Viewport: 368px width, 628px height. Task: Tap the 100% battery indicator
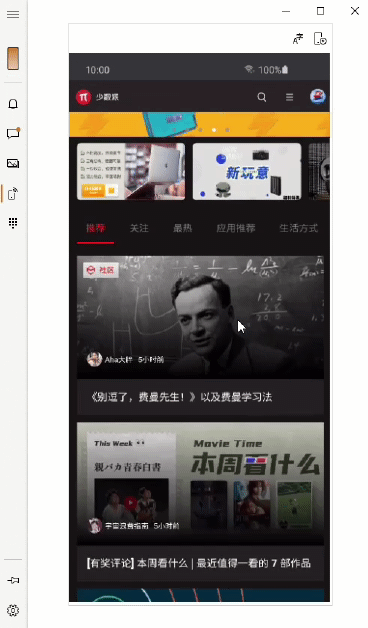click(x=273, y=70)
